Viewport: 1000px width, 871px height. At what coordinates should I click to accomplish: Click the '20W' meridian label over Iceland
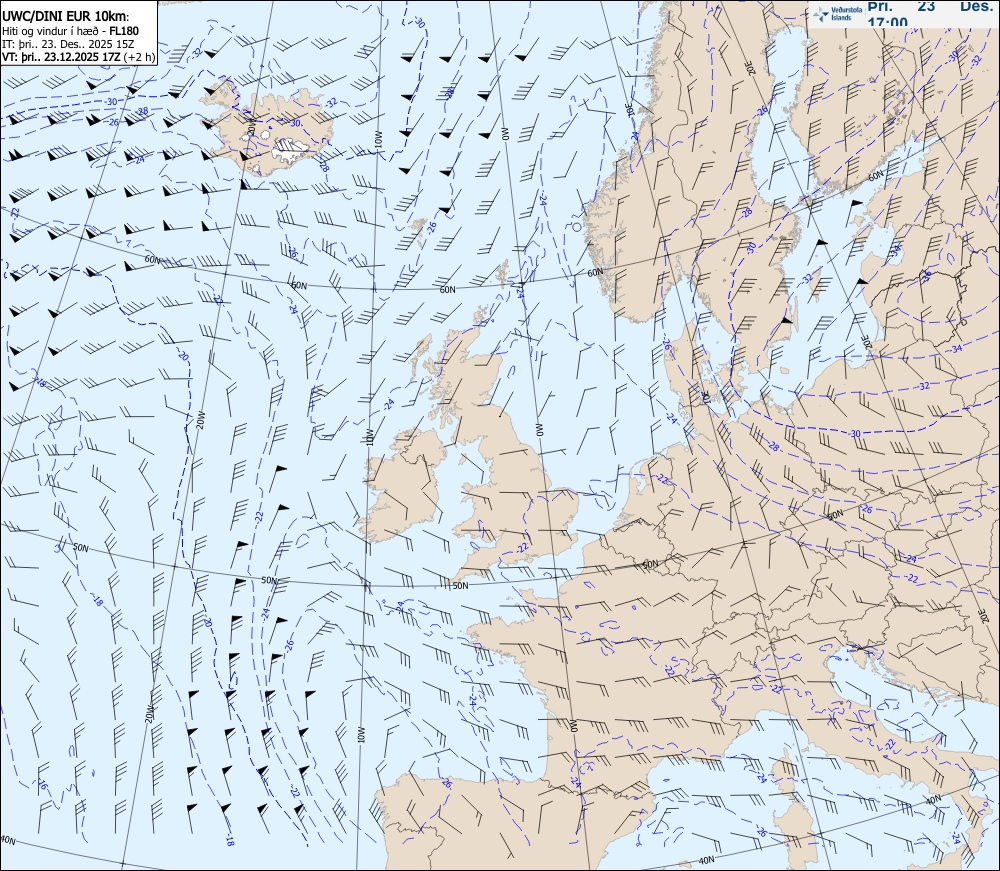252,126
